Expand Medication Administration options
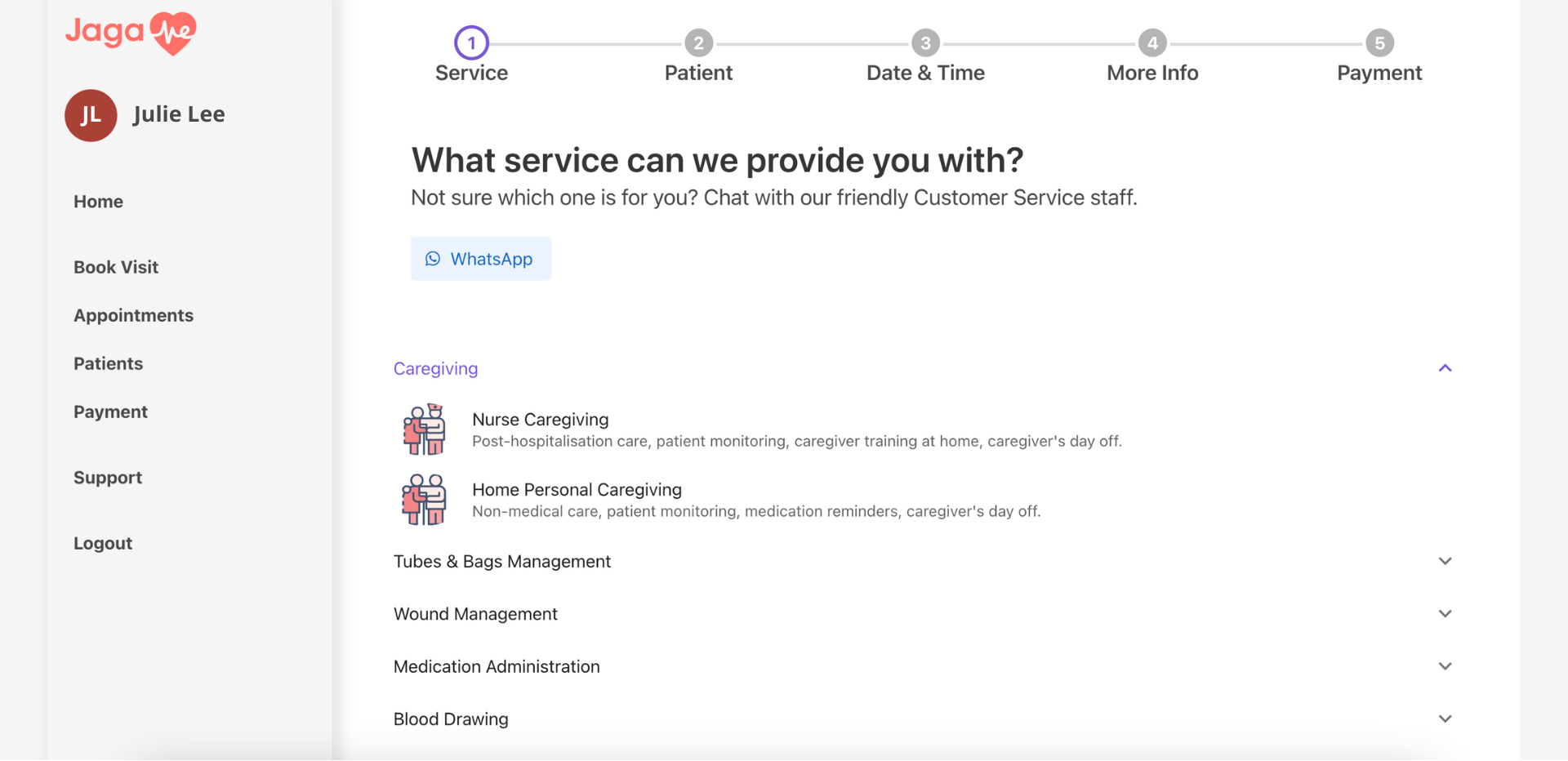The height and width of the screenshot is (761, 1568). 1445,666
